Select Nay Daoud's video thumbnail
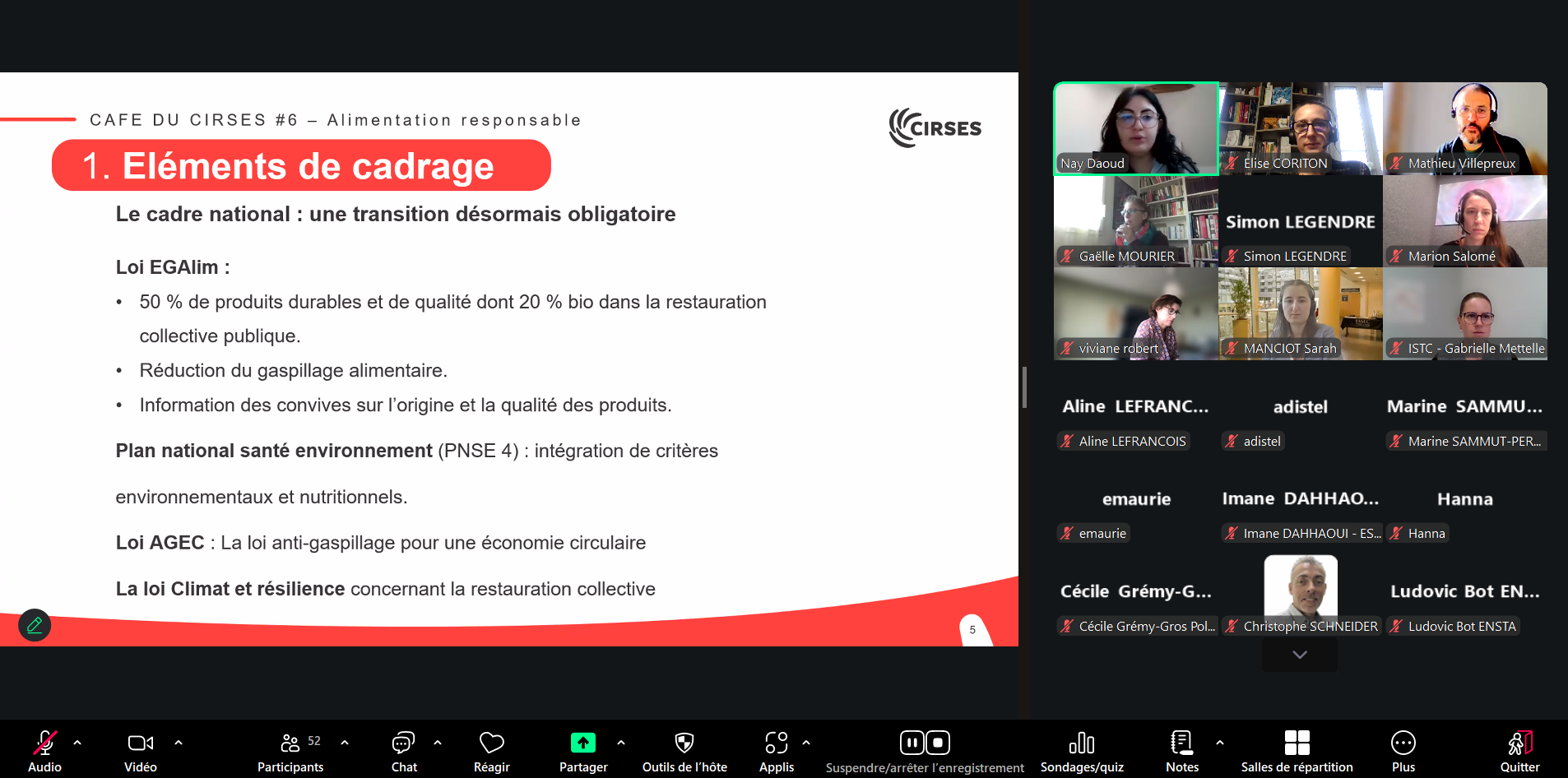Viewport: 1568px width, 778px height. pos(1135,128)
